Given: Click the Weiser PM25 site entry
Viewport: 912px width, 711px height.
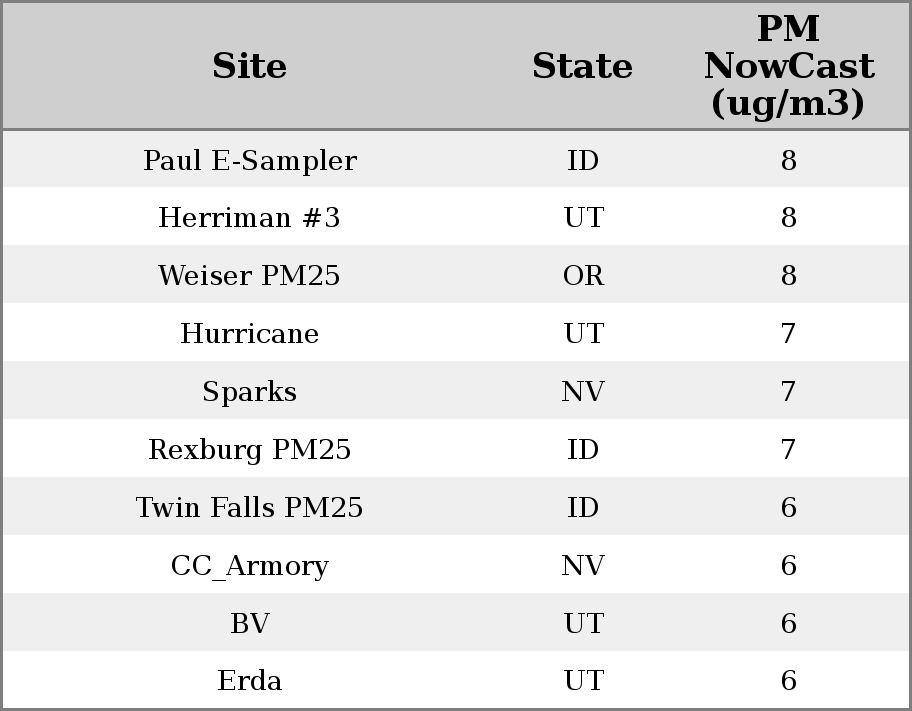Looking at the screenshot, I should 249,276.
